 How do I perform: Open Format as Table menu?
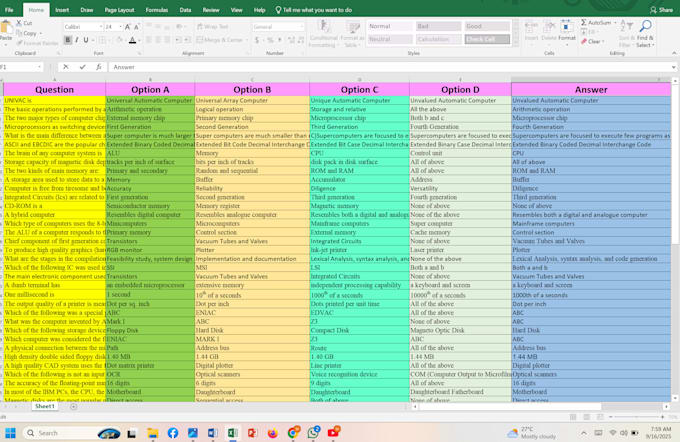[x=353, y=33]
